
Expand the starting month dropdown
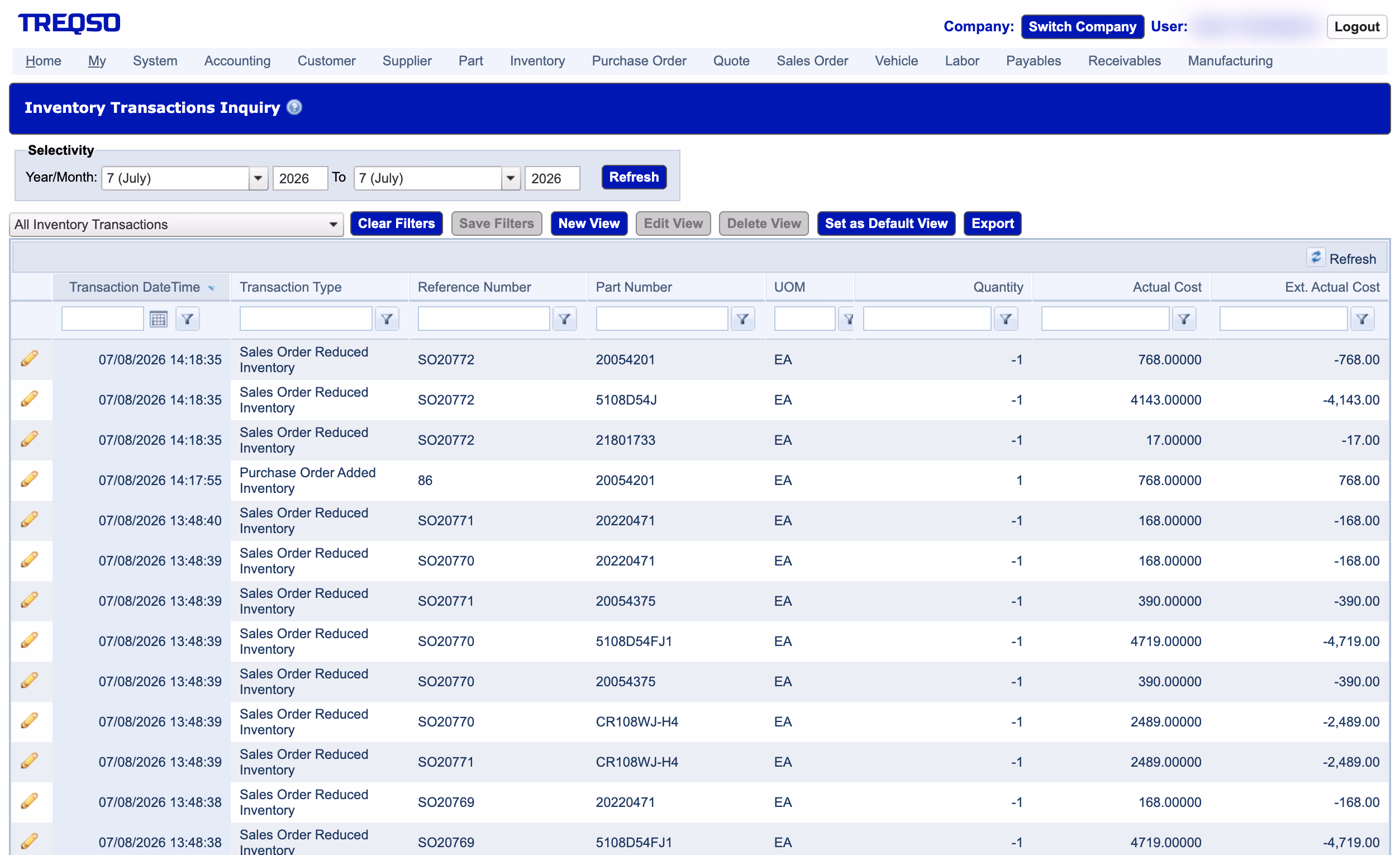click(x=258, y=178)
